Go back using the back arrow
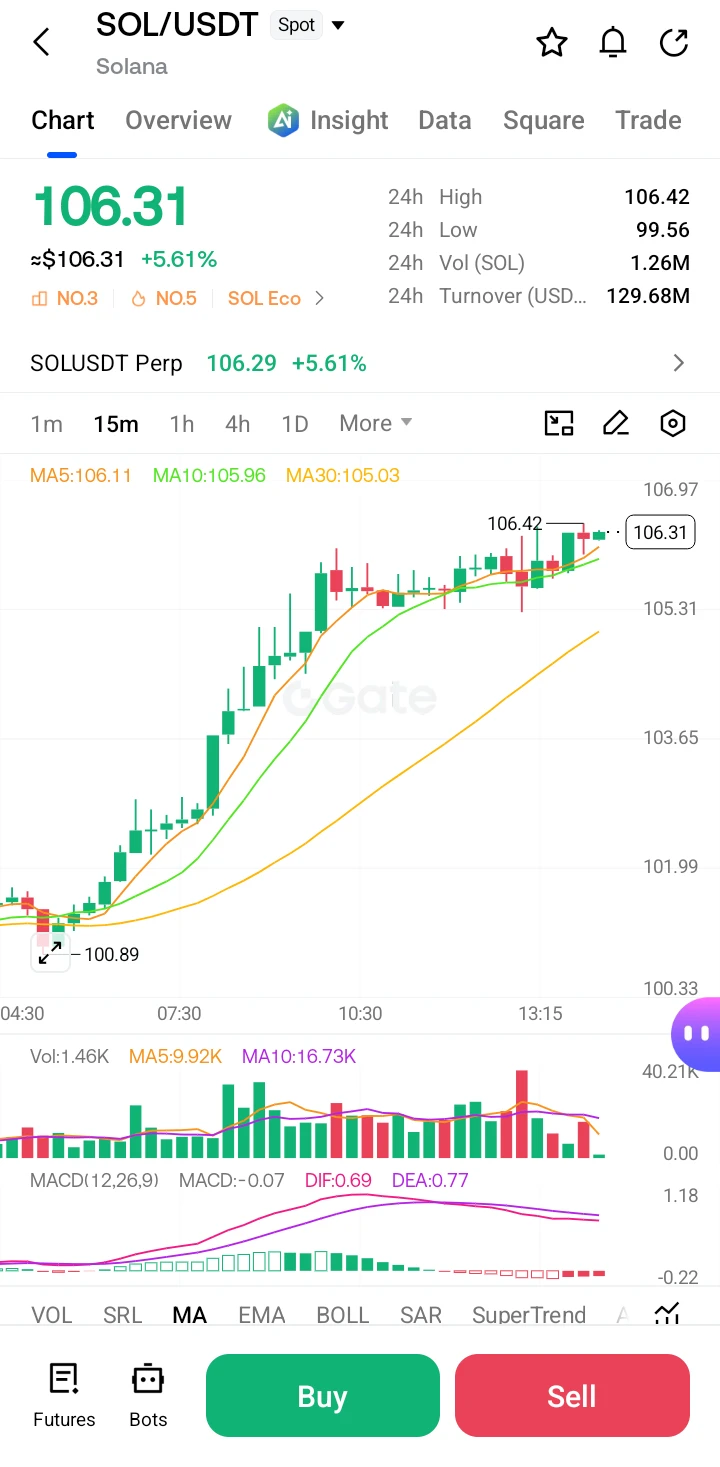 click(x=41, y=42)
